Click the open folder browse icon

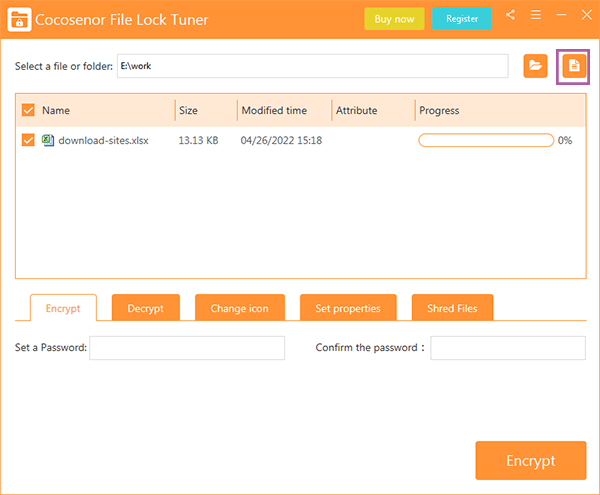click(x=535, y=66)
